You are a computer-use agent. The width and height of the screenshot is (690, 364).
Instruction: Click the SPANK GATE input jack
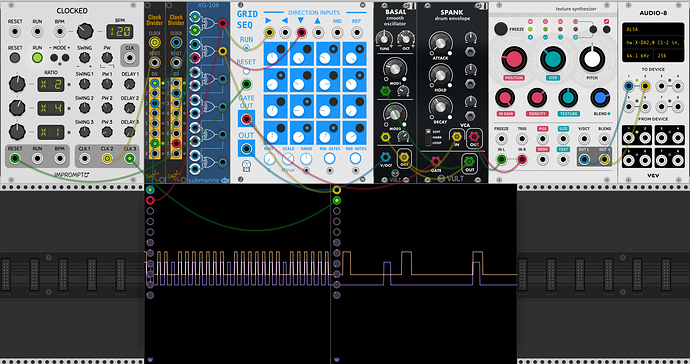(436, 161)
